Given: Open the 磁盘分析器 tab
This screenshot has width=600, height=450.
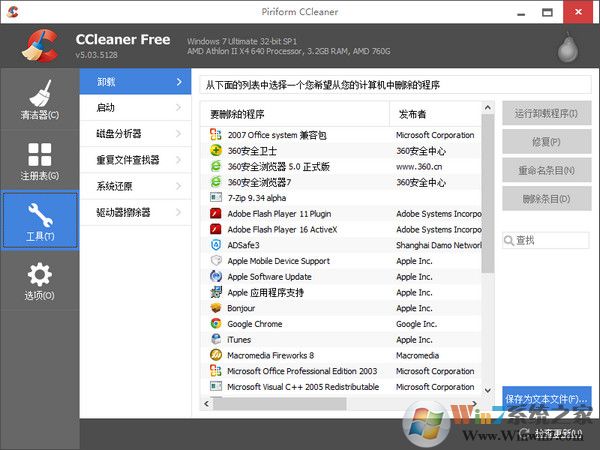Looking at the screenshot, I should (135, 134).
